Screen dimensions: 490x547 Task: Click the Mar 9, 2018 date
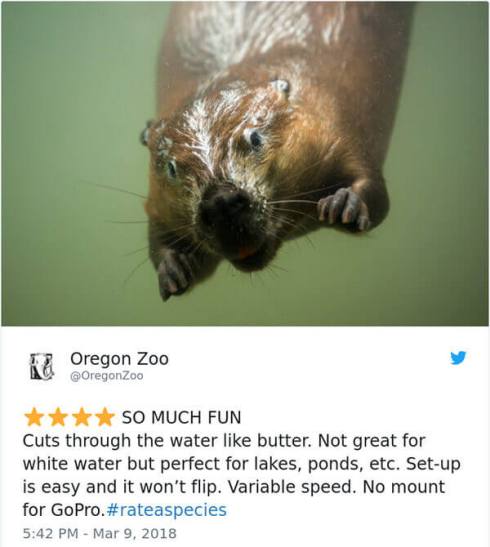tap(135, 533)
